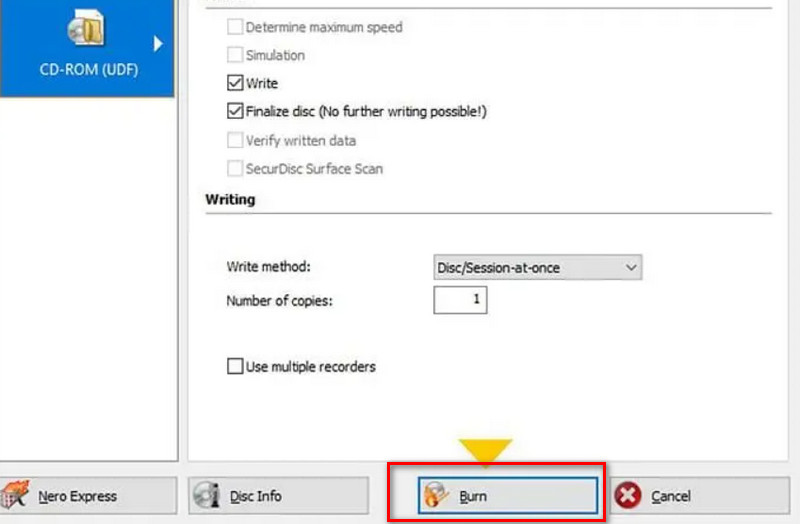Click the Nero Express logo icon
Viewport: 800px width, 524px height.
click(x=15, y=495)
